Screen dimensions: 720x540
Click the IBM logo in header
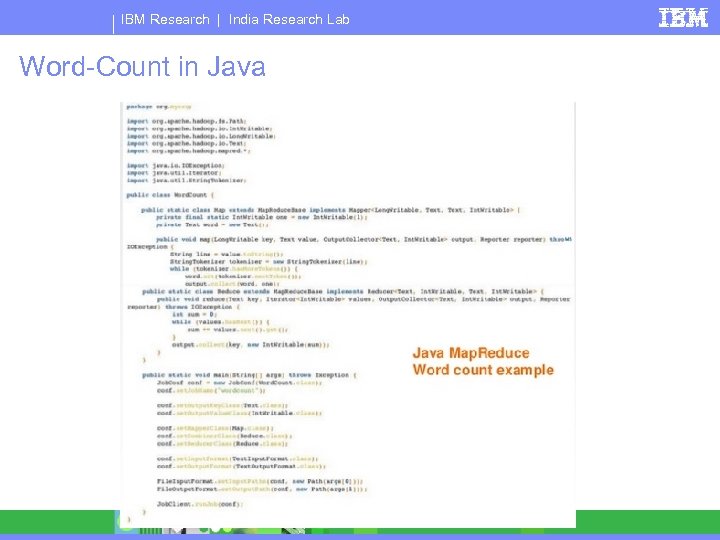coord(683,18)
